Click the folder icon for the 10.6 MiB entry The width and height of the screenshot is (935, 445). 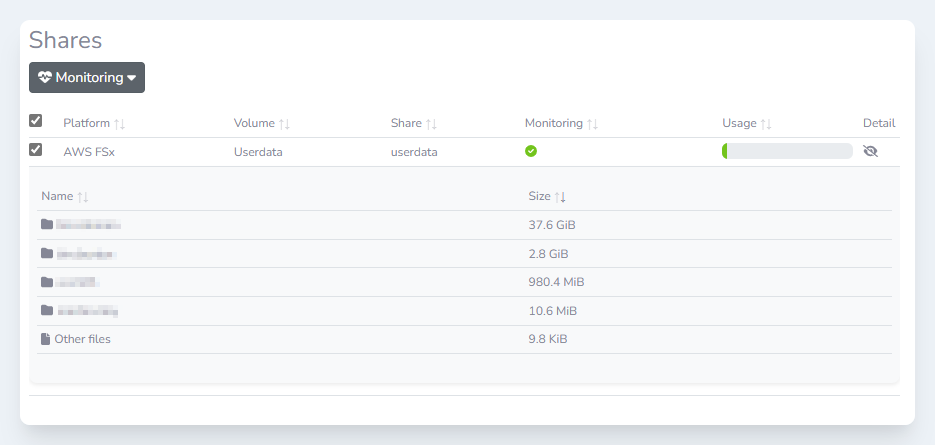click(47, 311)
